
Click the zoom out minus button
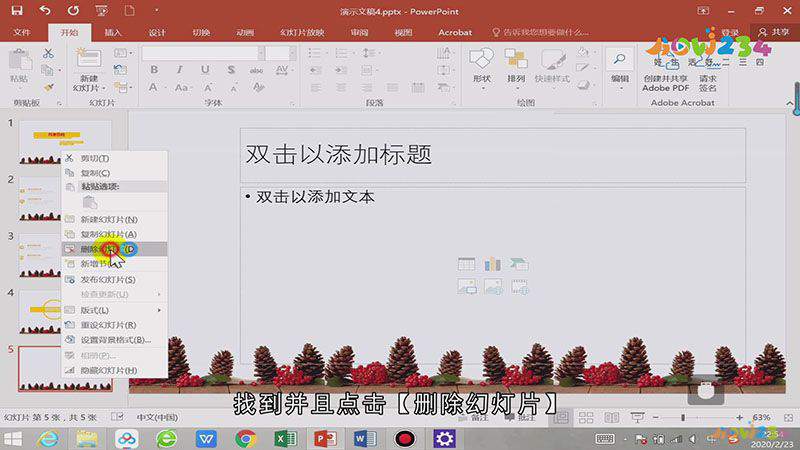(x=656, y=418)
